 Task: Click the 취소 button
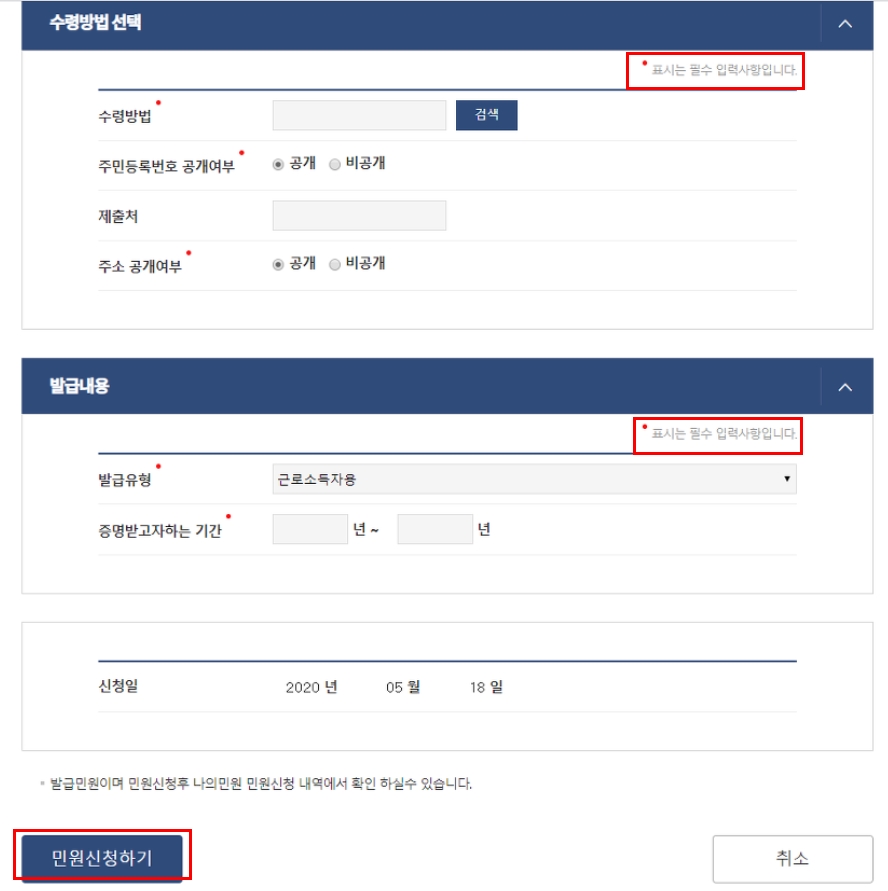coord(793,859)
